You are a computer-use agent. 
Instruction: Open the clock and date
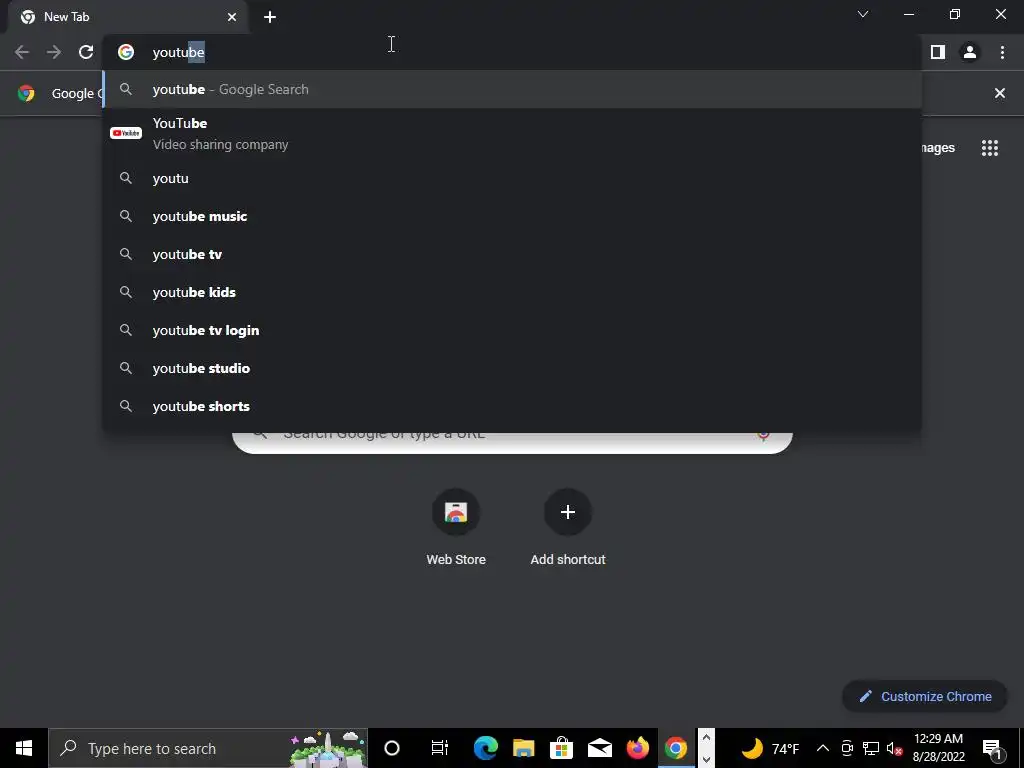pyautogui.click(x=938, y=748)
